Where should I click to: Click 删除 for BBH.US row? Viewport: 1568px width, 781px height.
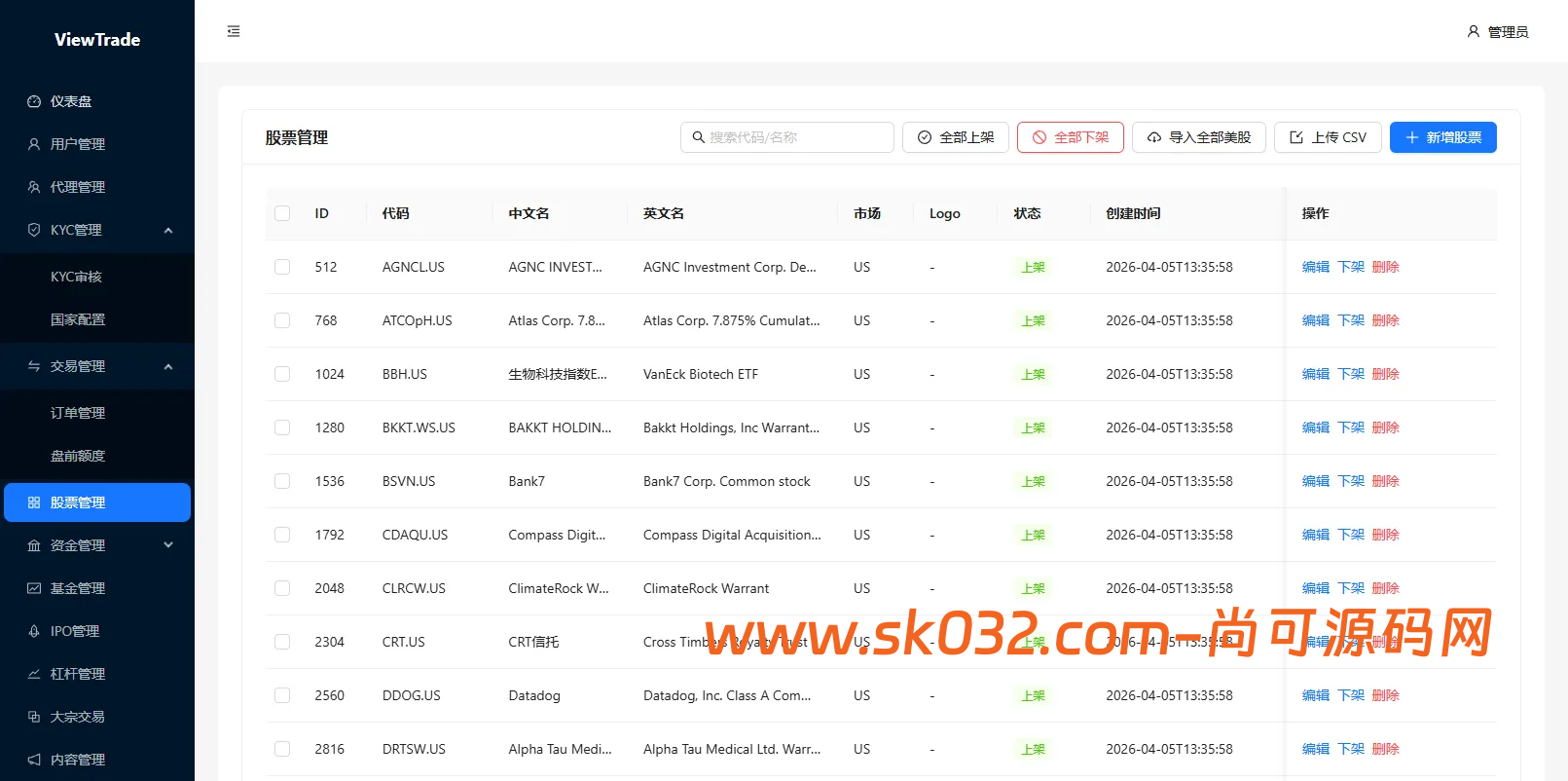(x=1386, y=374)
